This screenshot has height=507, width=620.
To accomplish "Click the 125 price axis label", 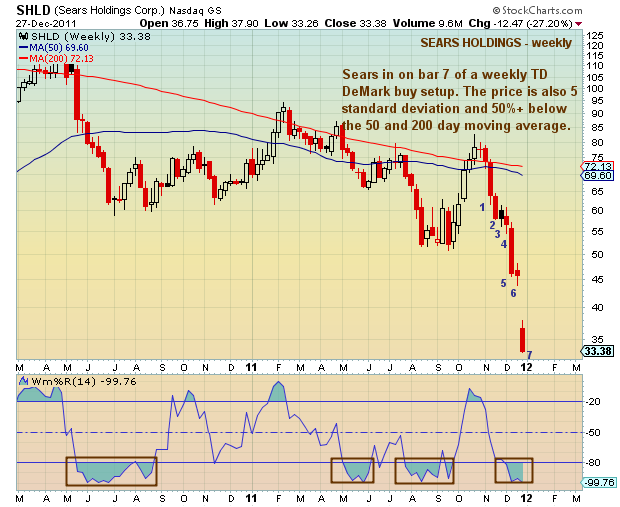I will (595, 36).
